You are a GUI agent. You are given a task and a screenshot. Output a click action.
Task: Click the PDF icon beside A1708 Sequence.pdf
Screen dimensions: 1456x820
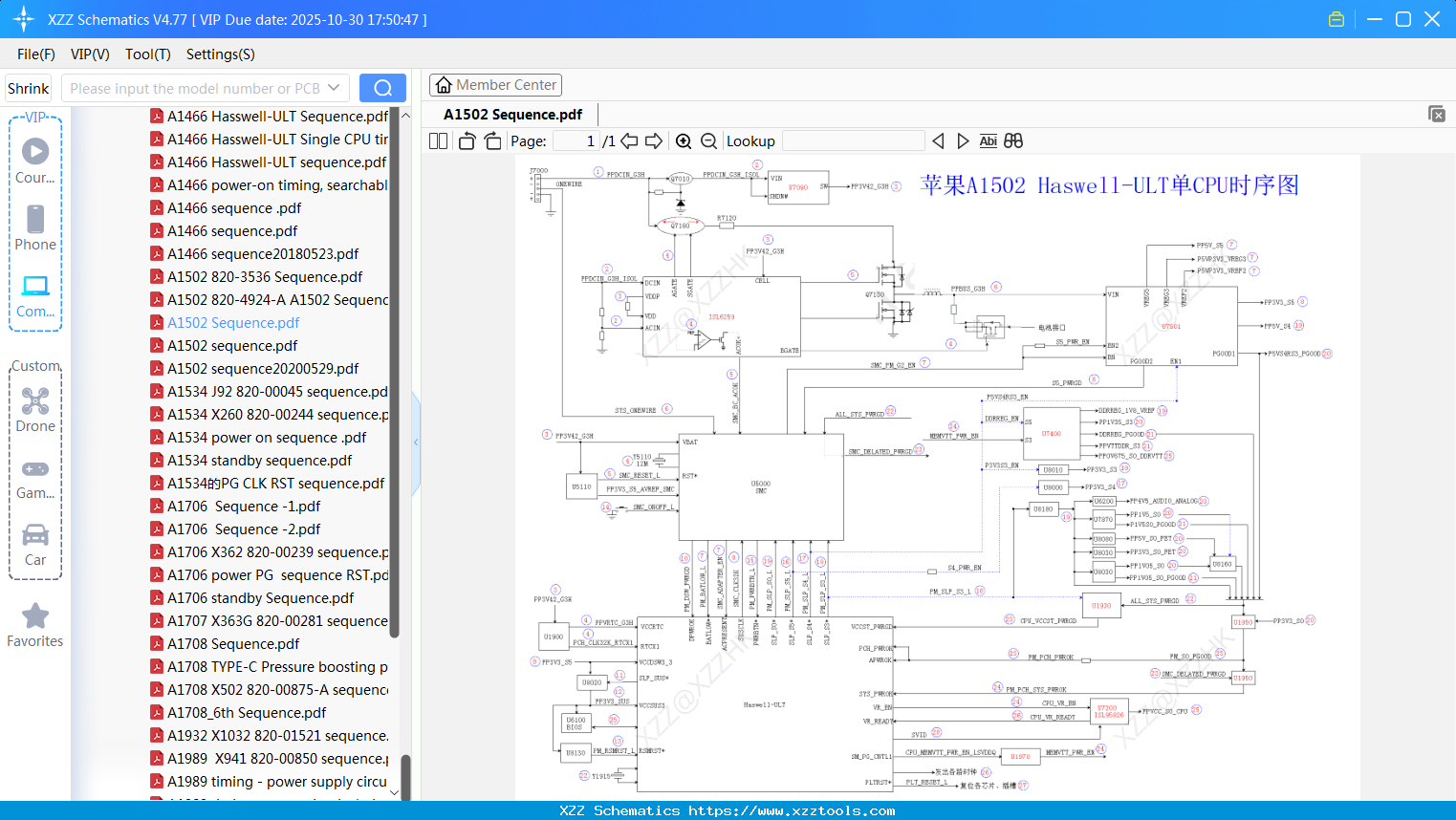tap(157, 644)
